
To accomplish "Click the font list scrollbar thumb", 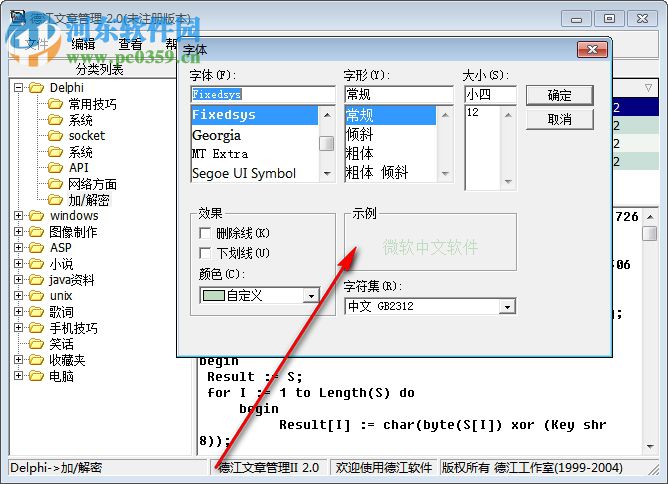I will 326,143.
